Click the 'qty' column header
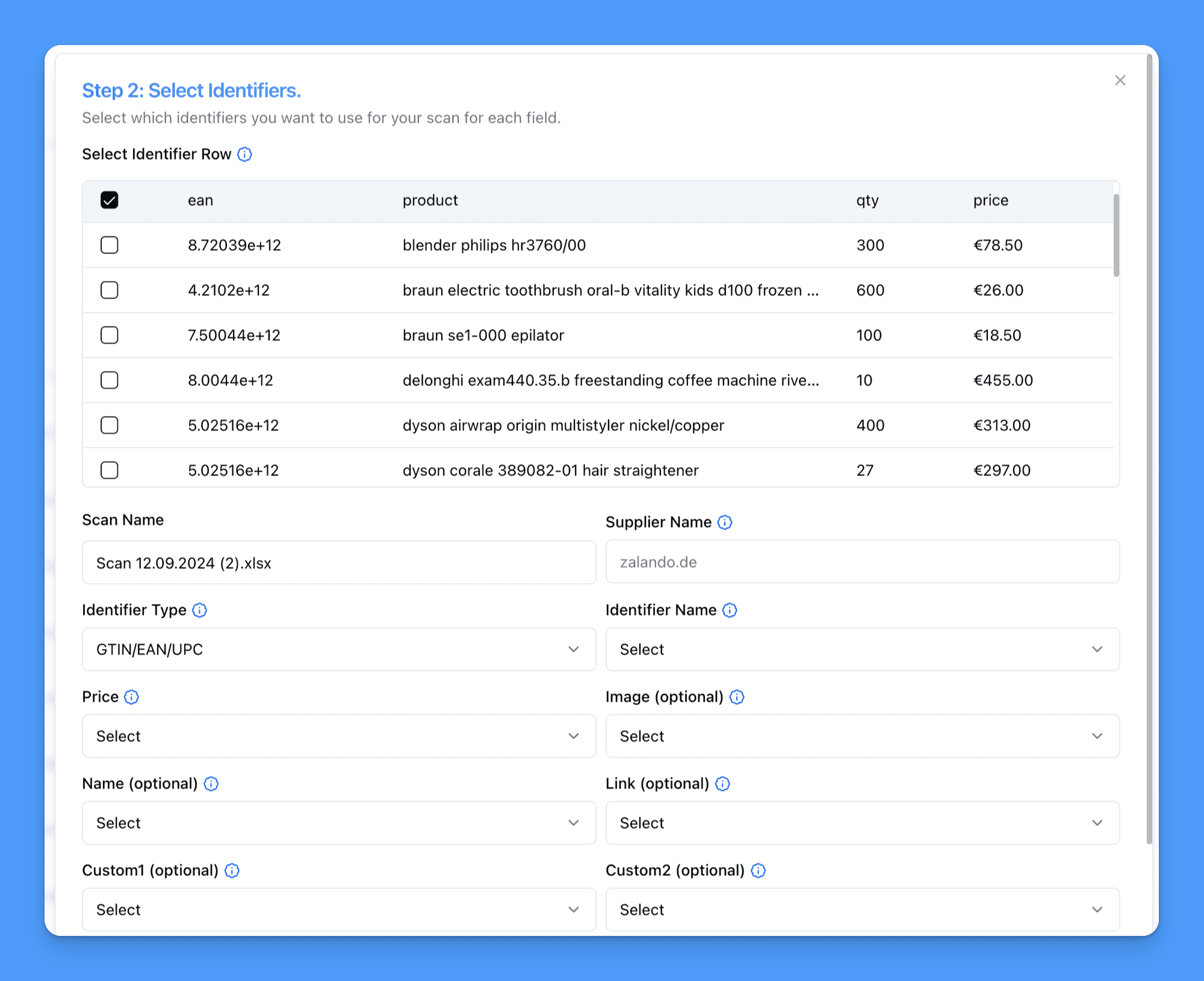Screen dimensions: 1204x981 [867, 200]
